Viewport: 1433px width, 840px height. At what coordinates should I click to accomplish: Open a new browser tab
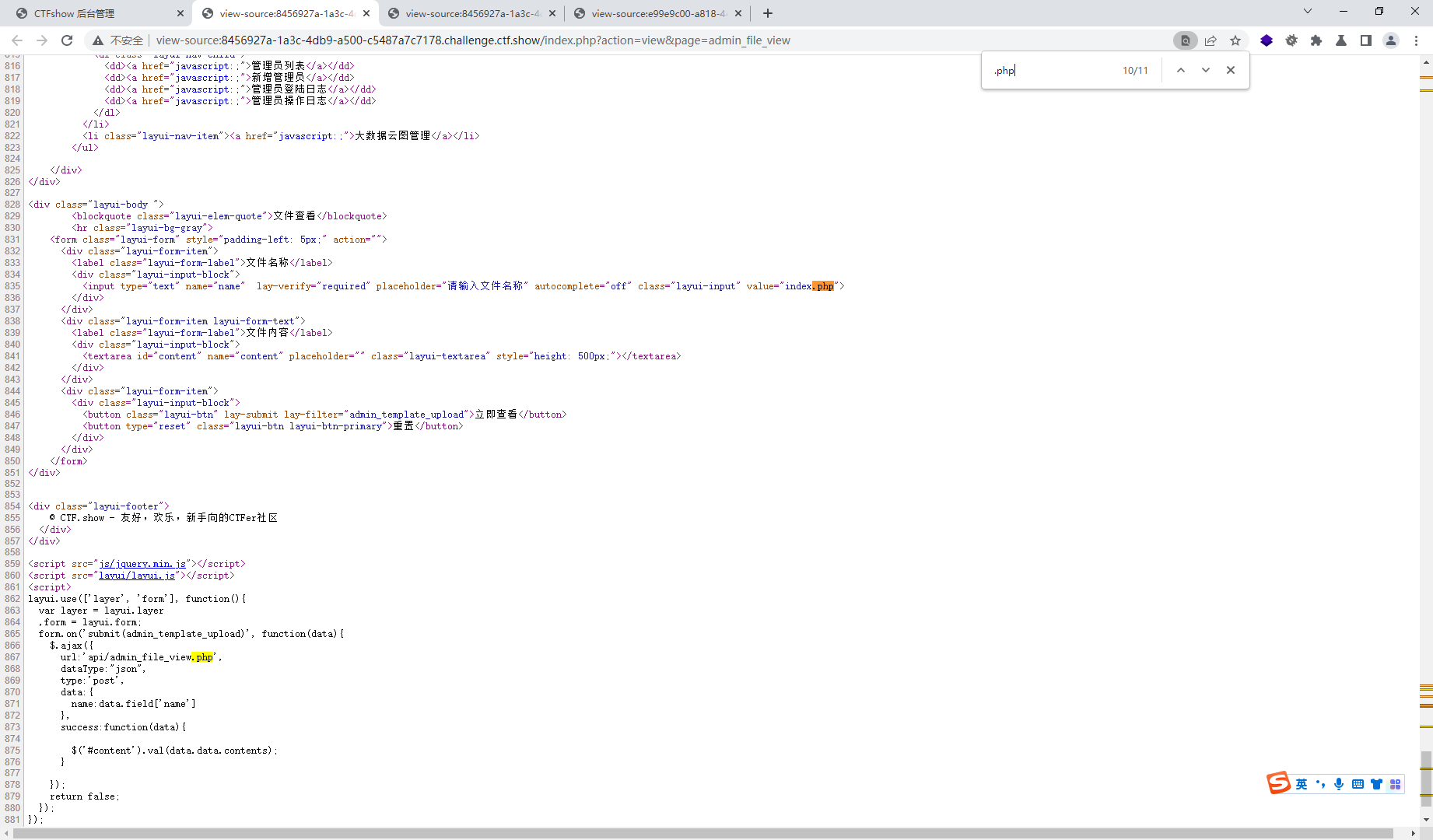point(768,13)
